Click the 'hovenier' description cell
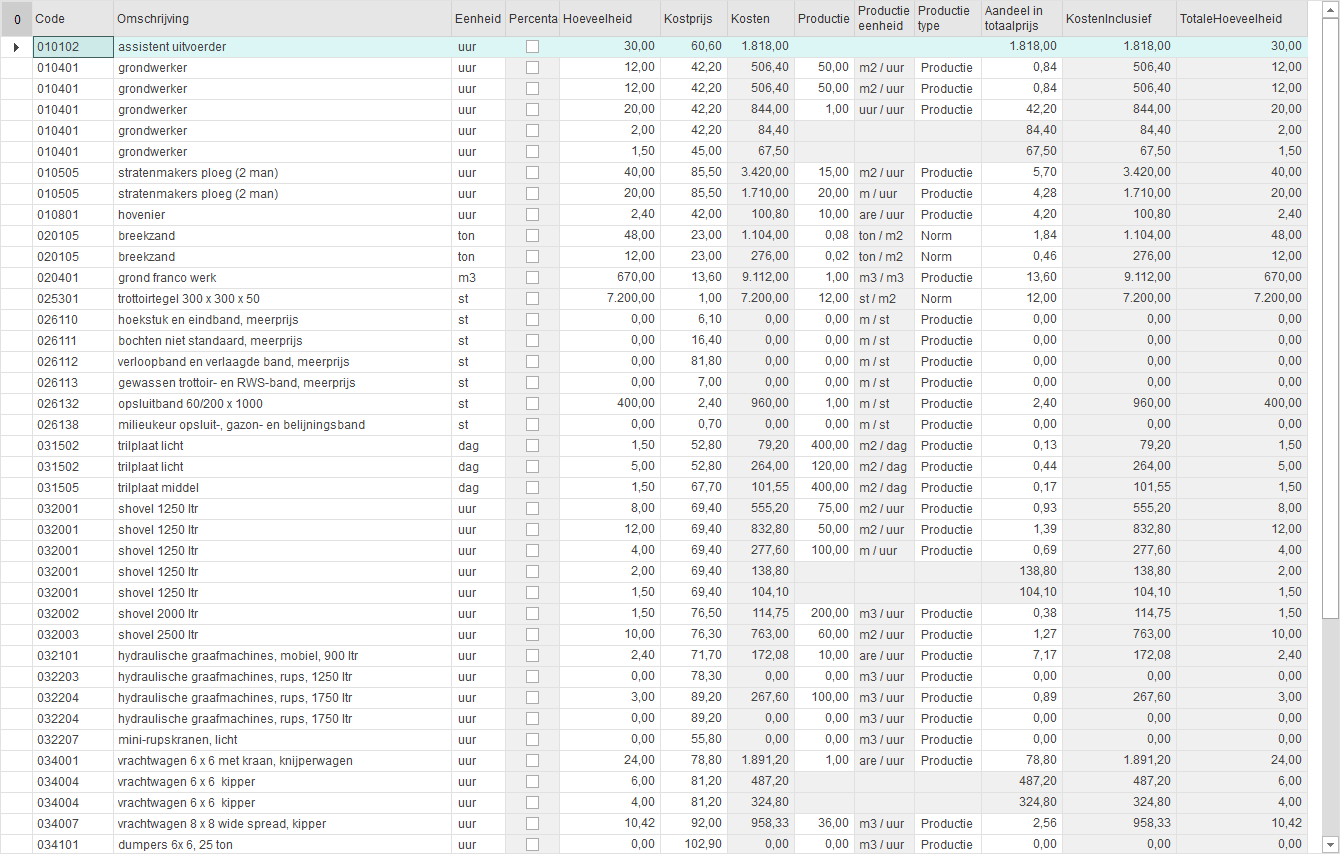This screenshot has width=1340, height=854. point(282,215)
